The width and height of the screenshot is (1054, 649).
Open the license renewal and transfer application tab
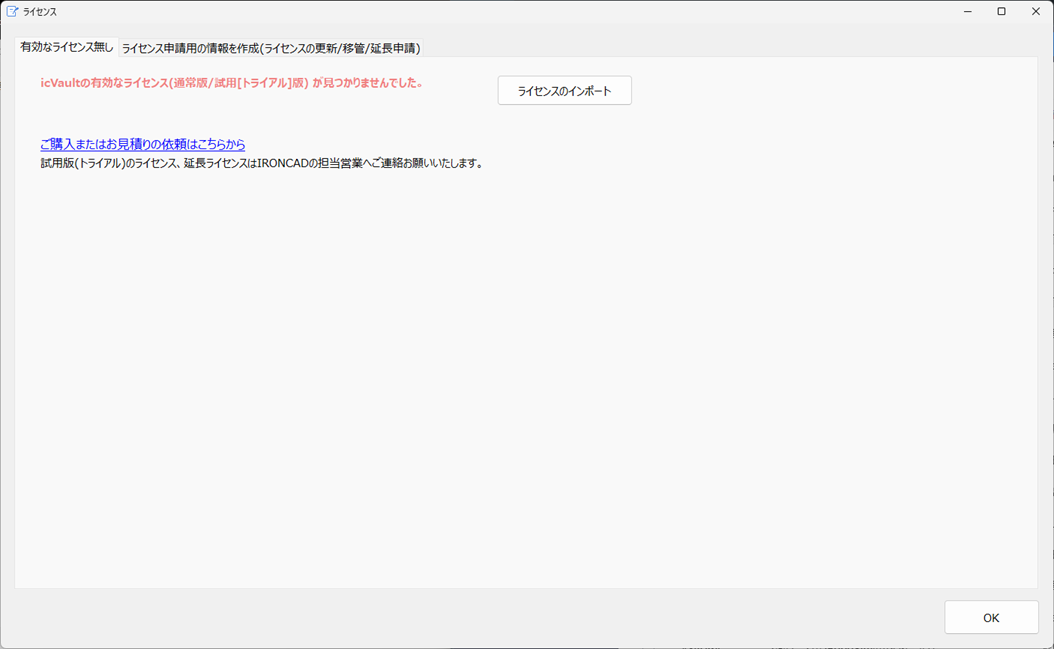coord(273,47)
